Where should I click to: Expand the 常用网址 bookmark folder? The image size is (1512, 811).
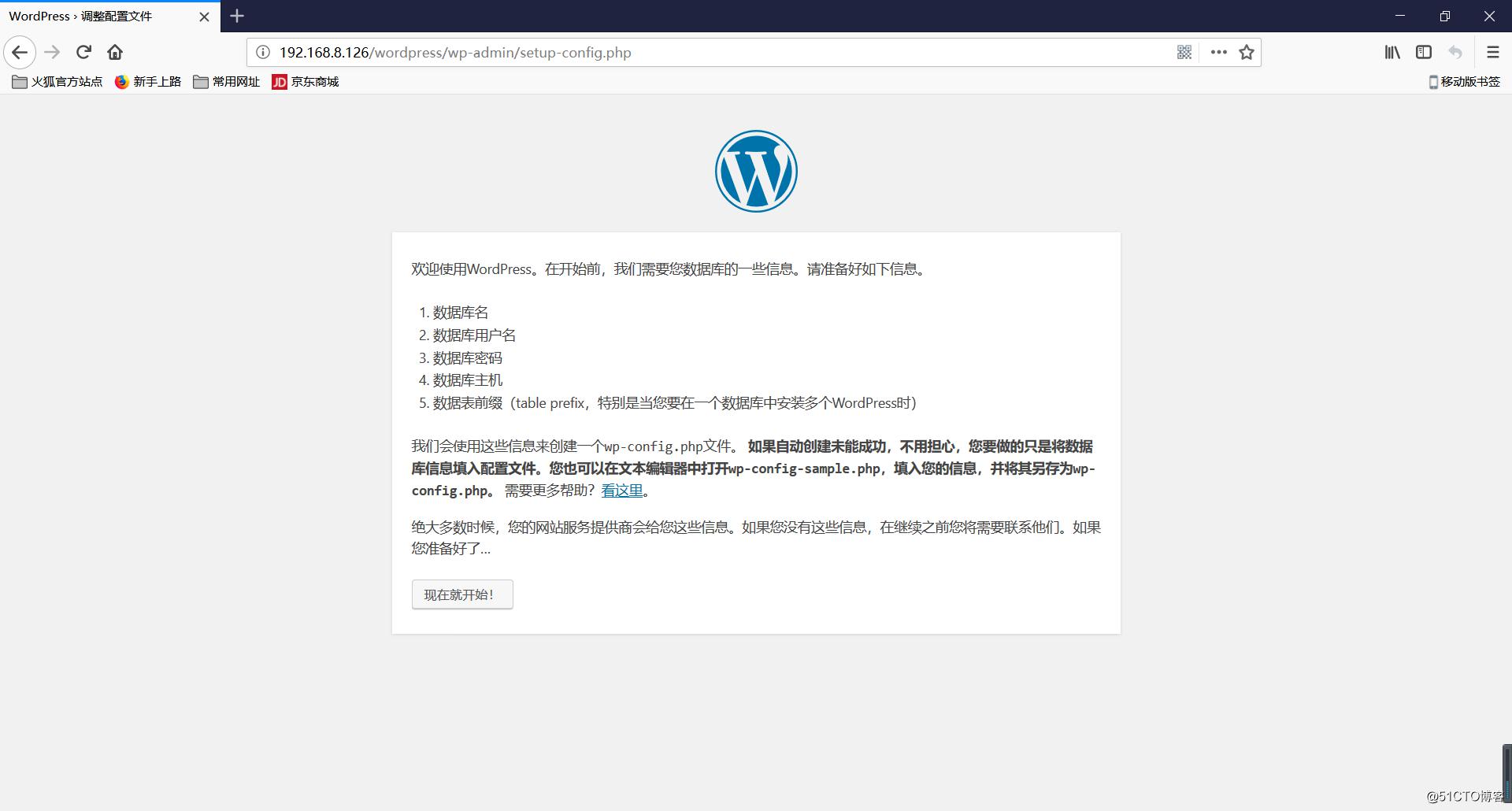[x=227, y=82]
